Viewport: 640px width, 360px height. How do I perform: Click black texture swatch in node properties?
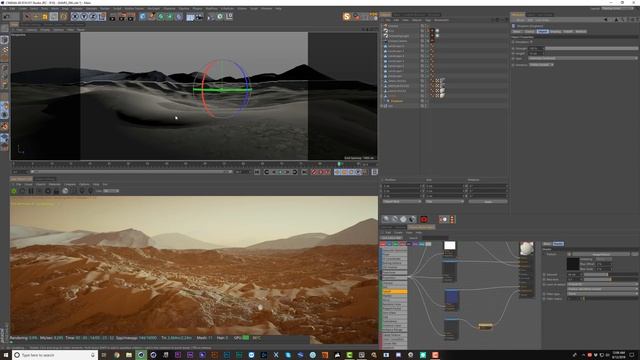(x=573, y=264)
